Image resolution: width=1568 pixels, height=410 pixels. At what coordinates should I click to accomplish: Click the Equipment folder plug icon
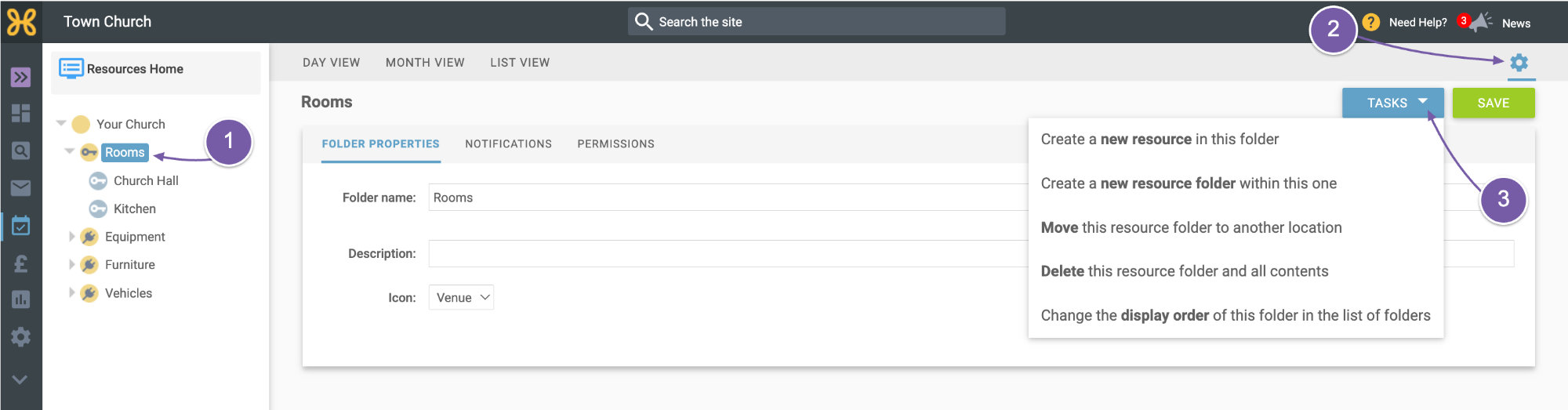coord(89,237)
